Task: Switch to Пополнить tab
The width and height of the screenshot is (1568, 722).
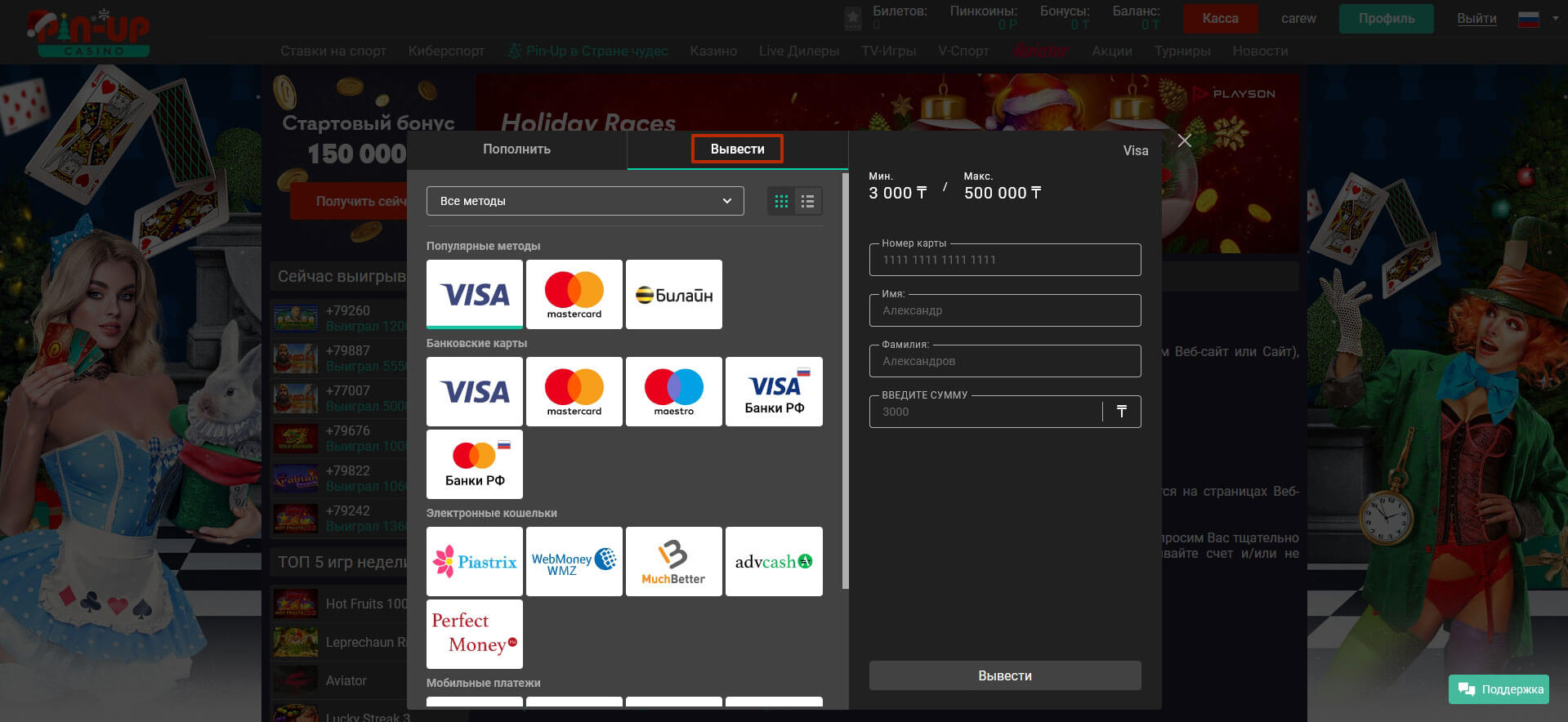Action: [516, 149]
